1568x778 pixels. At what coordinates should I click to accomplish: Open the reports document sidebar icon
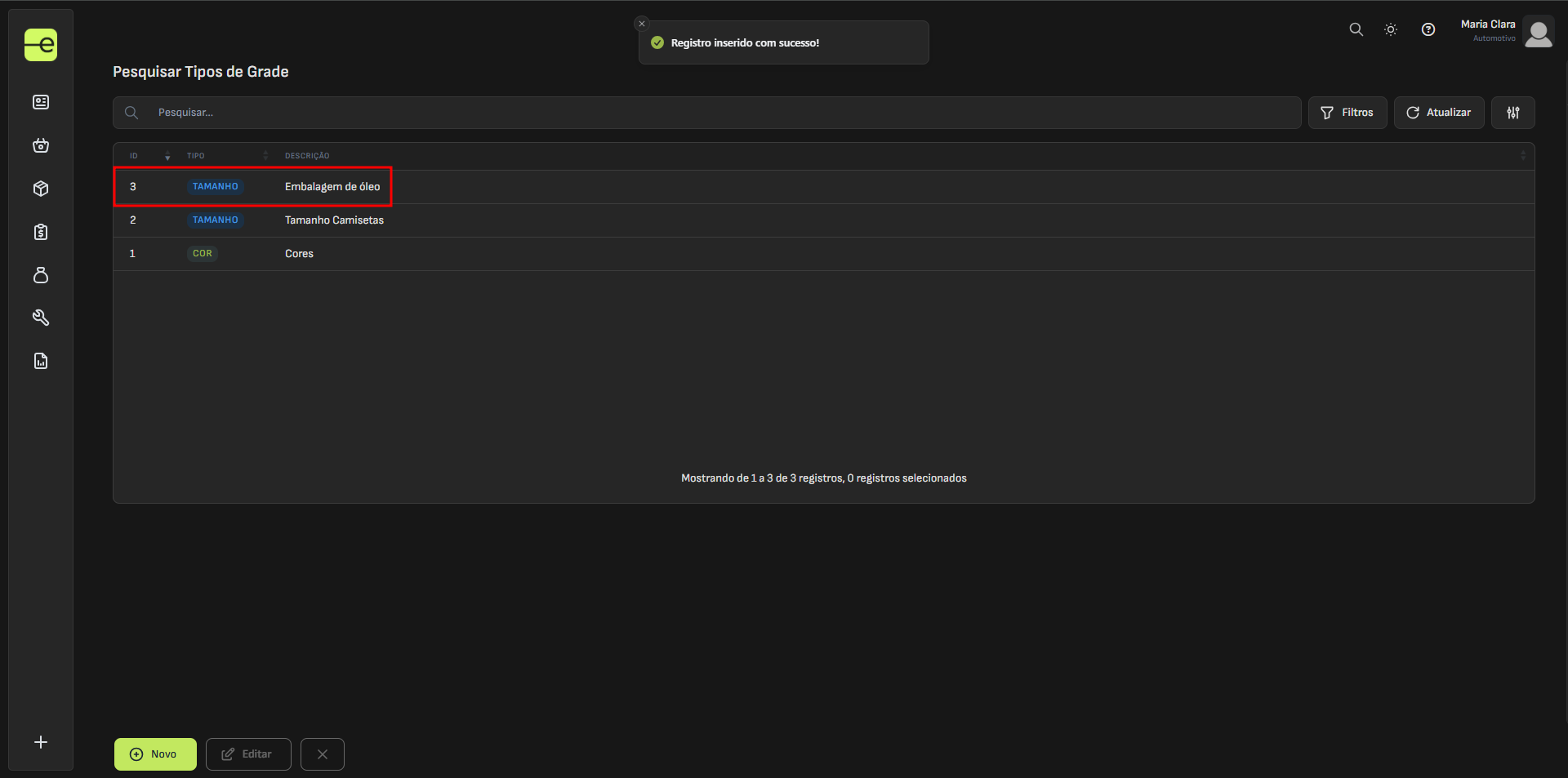pos(41,361)
